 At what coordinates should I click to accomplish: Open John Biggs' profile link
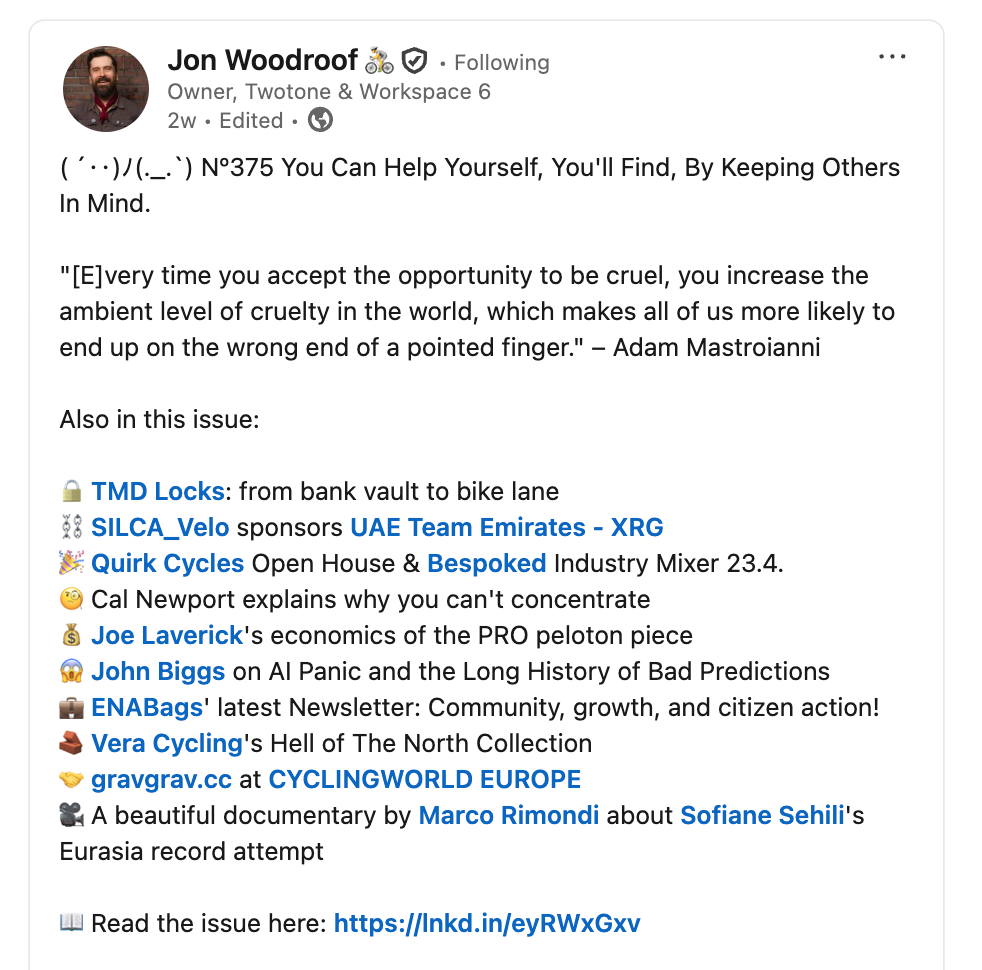tap(158, 671)
